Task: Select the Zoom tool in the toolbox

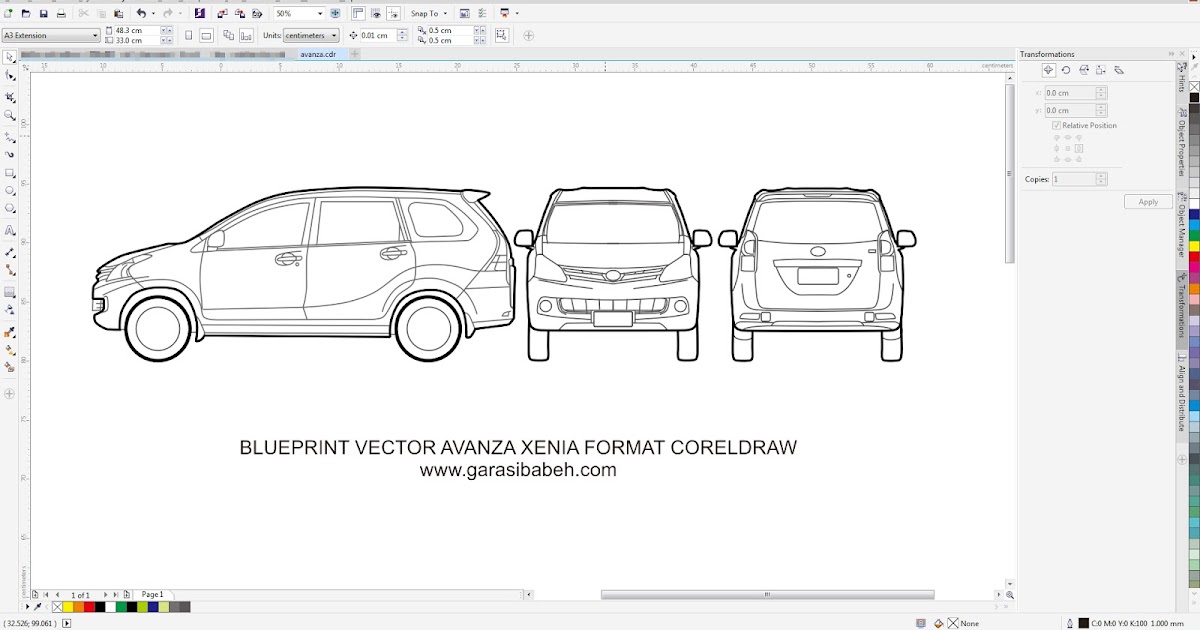Action: 10,116
